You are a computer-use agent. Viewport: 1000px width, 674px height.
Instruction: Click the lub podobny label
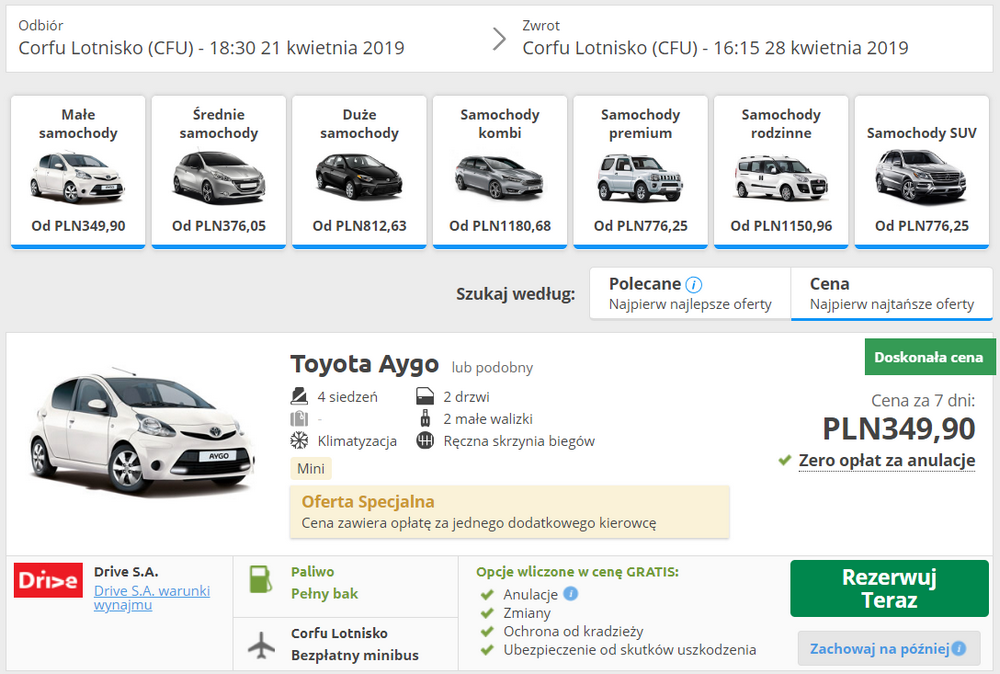point(492,368)
